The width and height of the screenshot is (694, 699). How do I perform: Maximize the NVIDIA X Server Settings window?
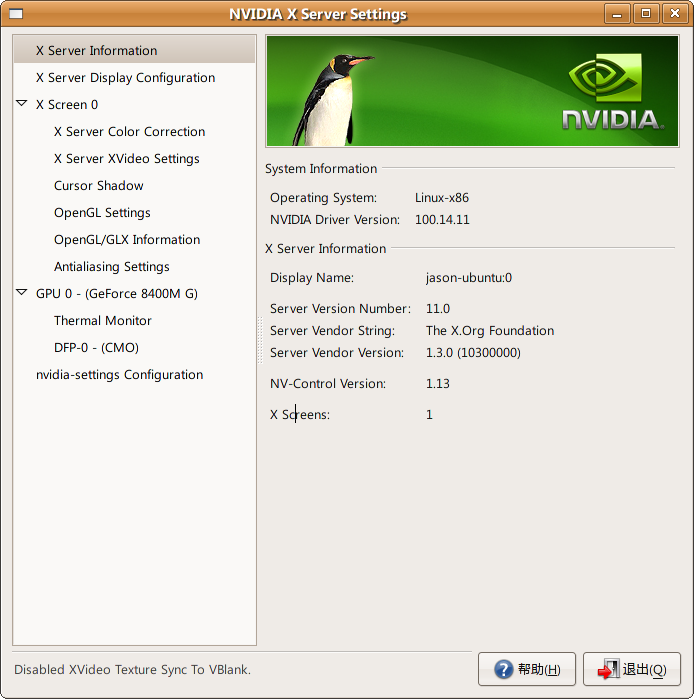point(645,14)
